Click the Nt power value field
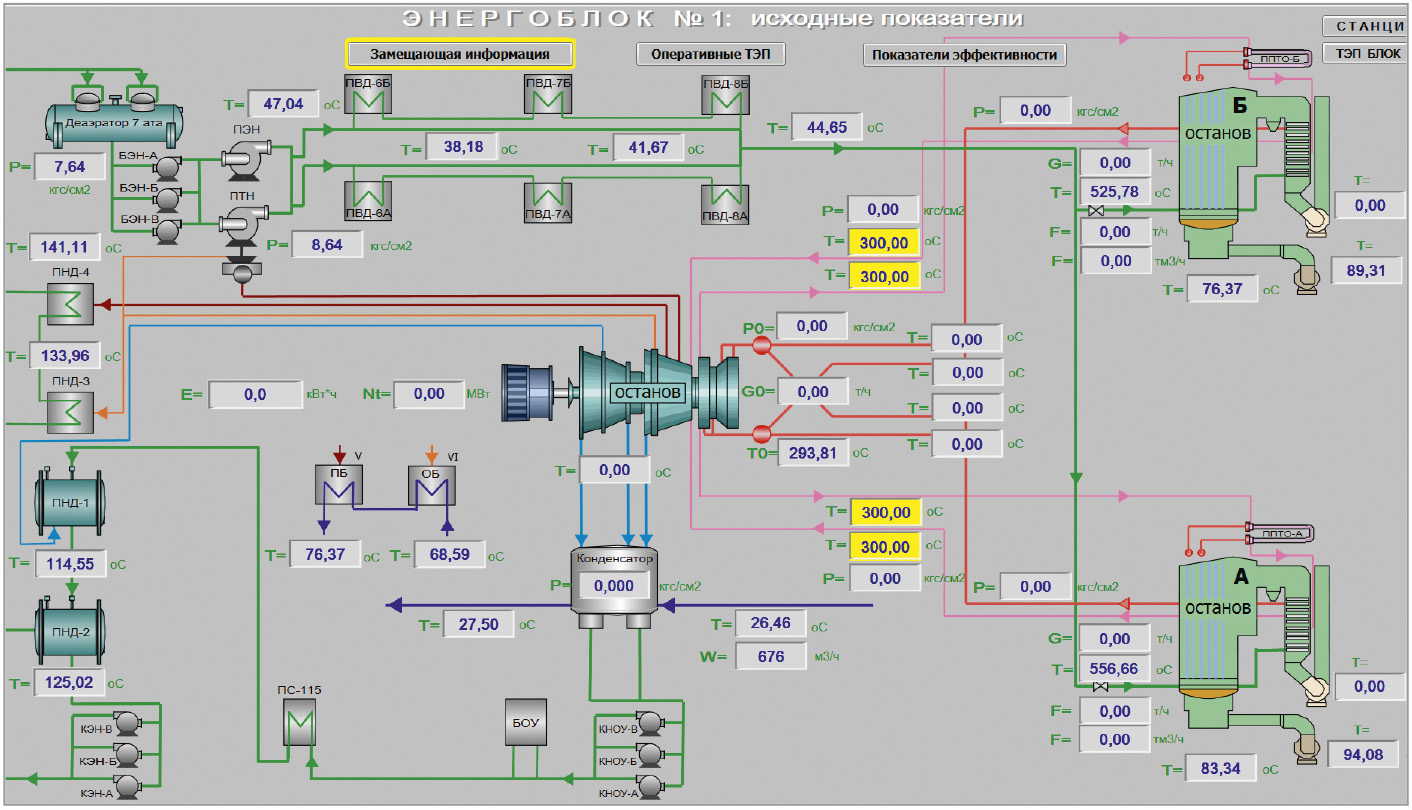The image size is (1412, 810). tap(429, 394)
